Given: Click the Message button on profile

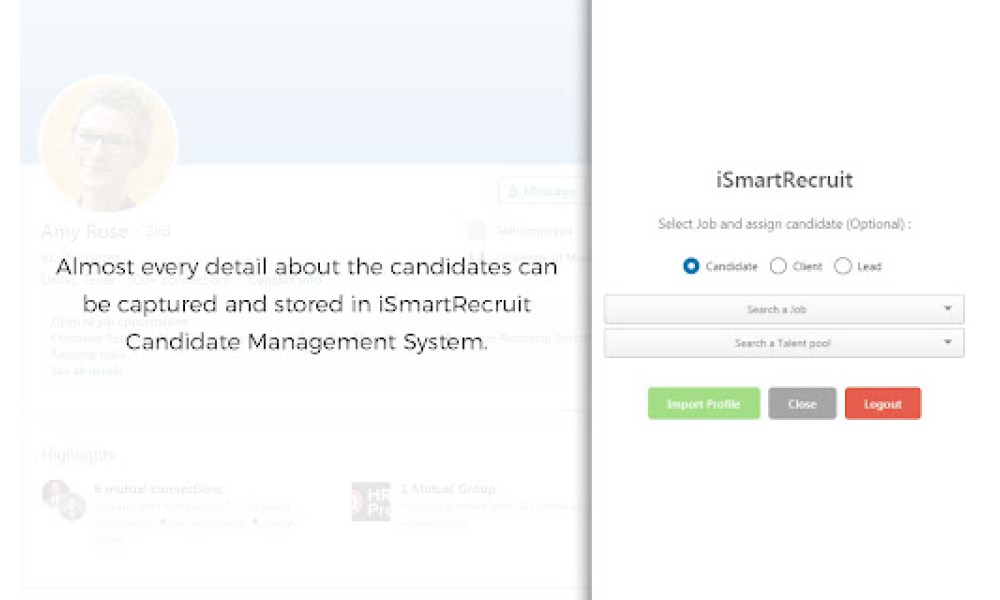Looking at the screenshot, I should [543, 191].
